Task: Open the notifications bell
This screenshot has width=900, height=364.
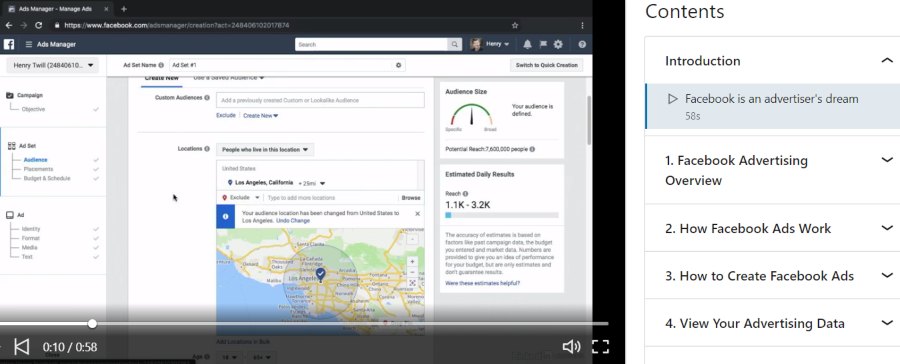Action: (527, 44)
